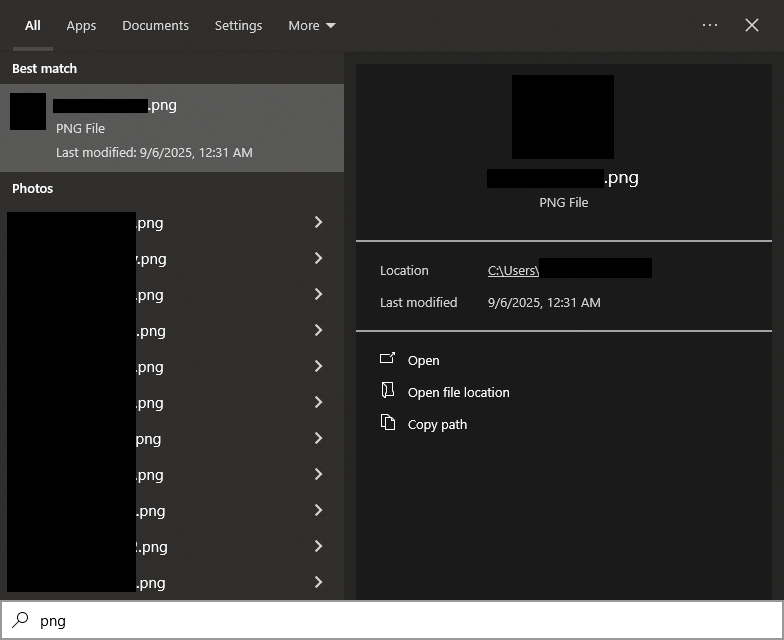Image resolution: width=784 pixels, height=640 pixels.
Task: Open the search options ellipsis menu
Action: click(x=710, y=25)
